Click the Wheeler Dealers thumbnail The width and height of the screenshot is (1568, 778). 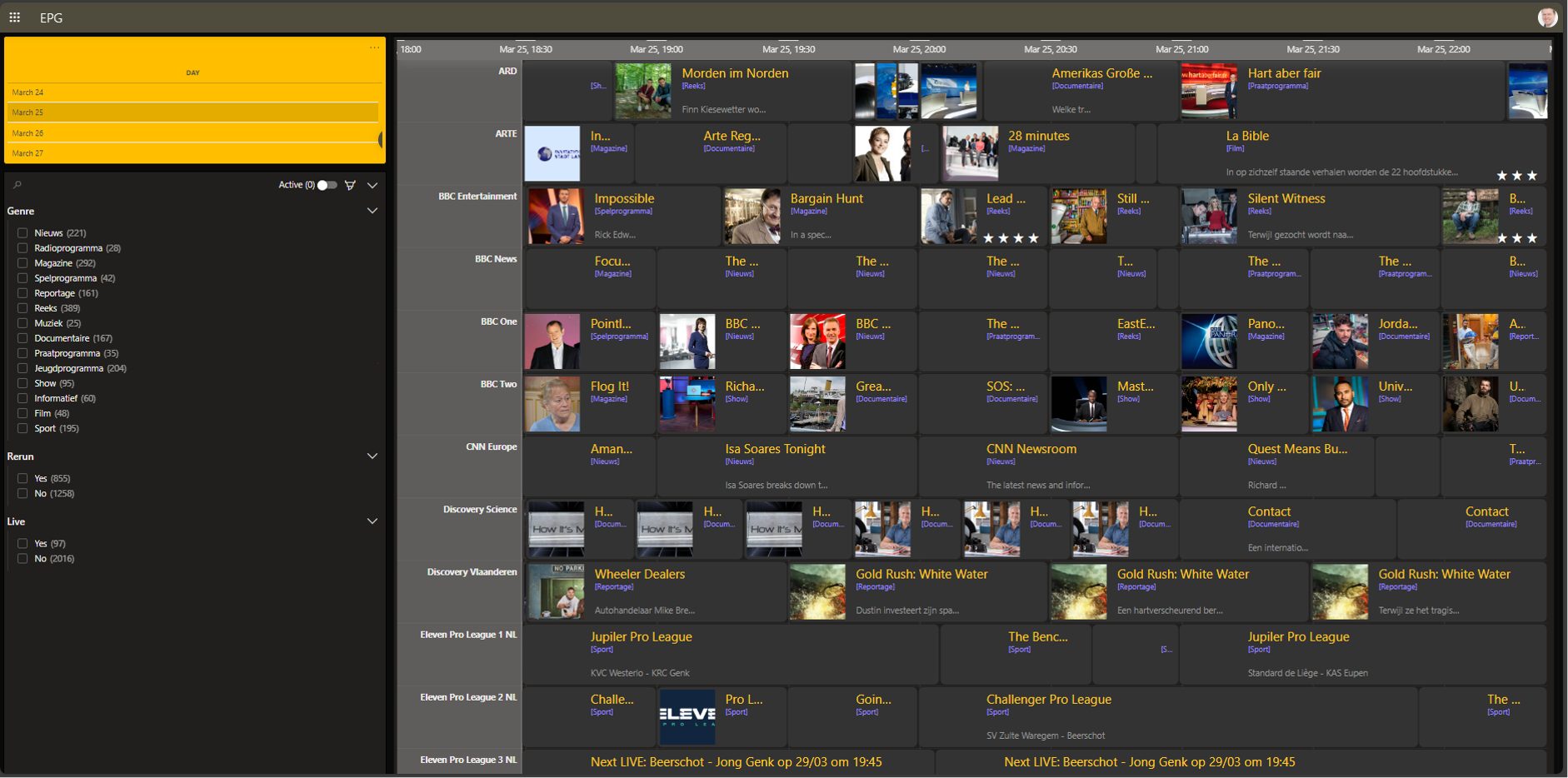pos(556,591)
